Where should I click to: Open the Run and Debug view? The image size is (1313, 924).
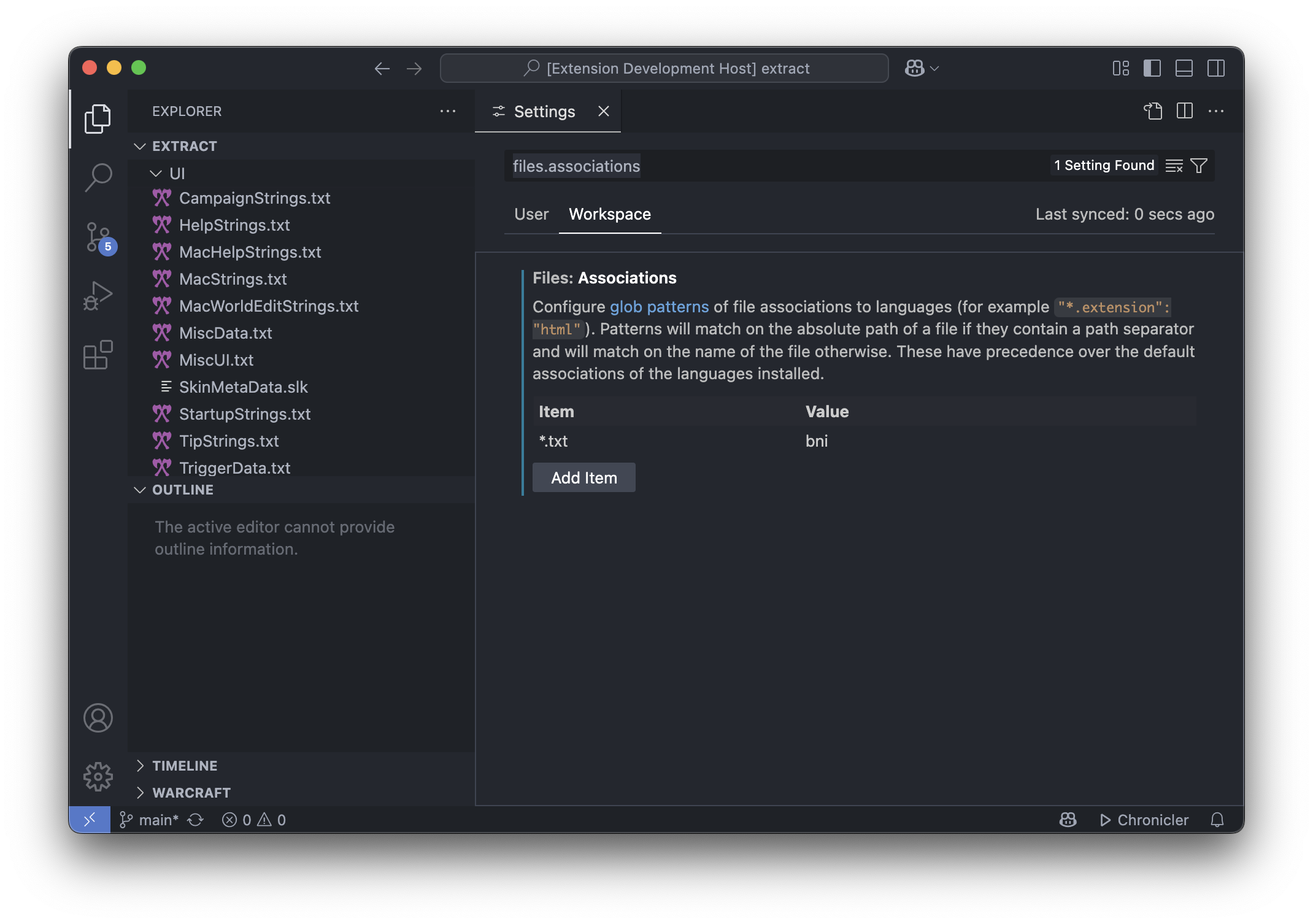tap(98, 296)
